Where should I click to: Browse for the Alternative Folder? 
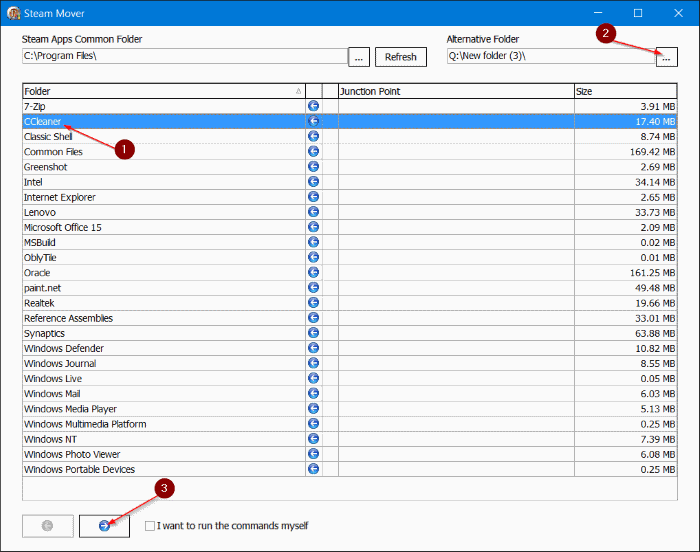(667, 57)
